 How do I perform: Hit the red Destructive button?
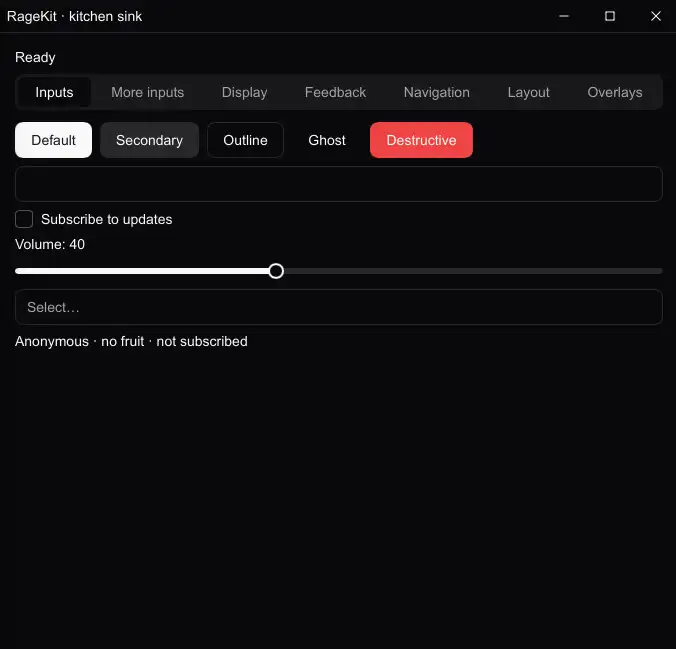coord(421,140)
